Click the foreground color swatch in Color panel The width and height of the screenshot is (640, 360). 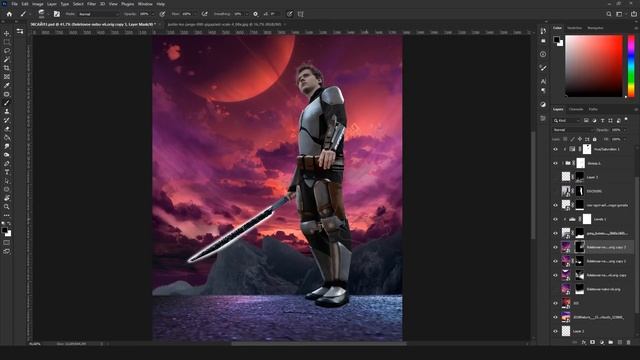(x=556, y=40)
